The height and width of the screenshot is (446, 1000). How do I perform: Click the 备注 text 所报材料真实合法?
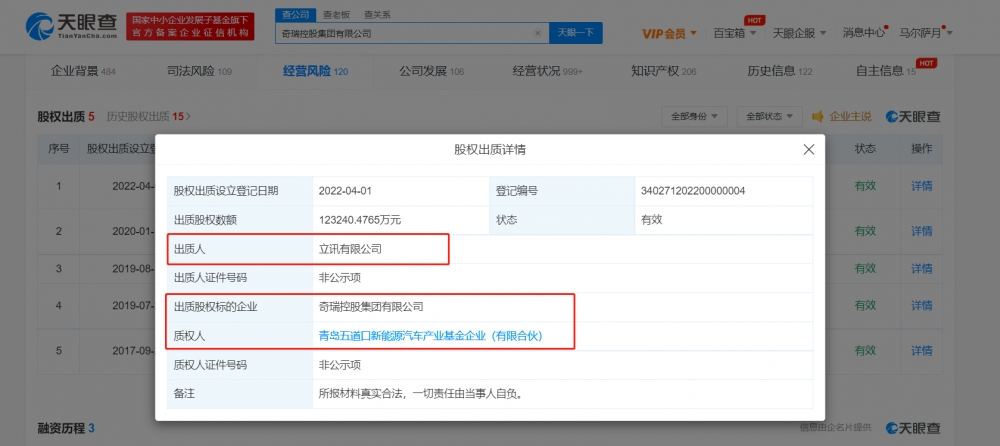[x=421, y=394]
